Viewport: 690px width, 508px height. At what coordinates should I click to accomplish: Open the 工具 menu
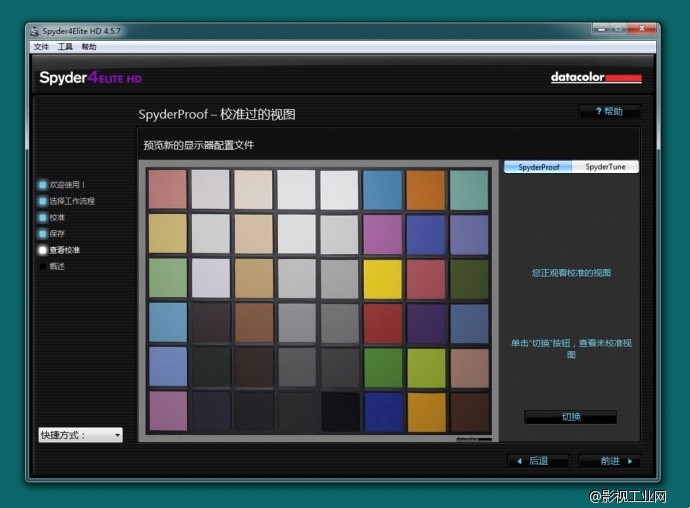(x=65, y=47)
